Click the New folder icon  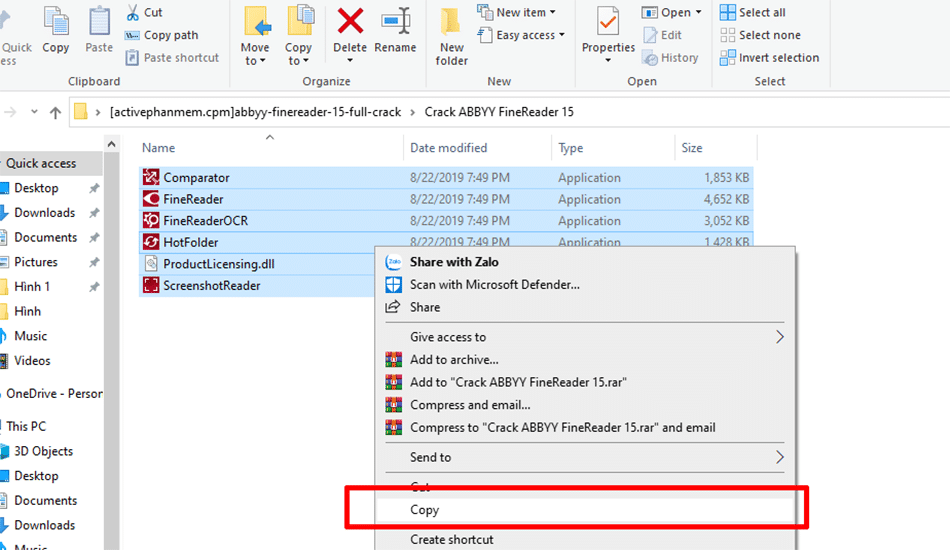click(451, 21)
